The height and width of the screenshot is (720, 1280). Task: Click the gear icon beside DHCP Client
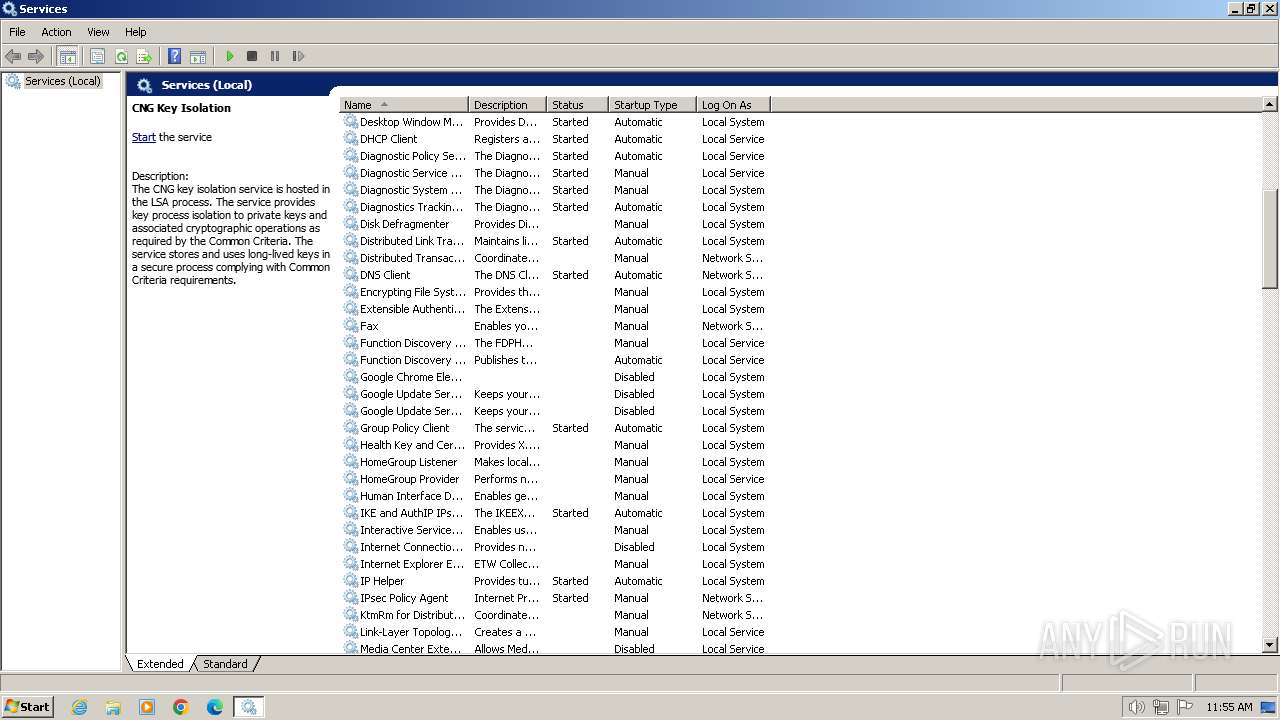[351, 139]
